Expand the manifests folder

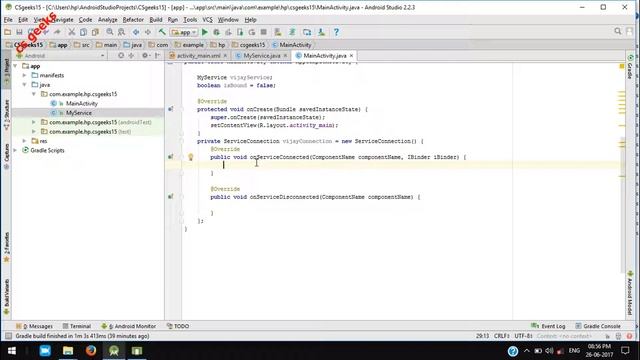[25, 75]
